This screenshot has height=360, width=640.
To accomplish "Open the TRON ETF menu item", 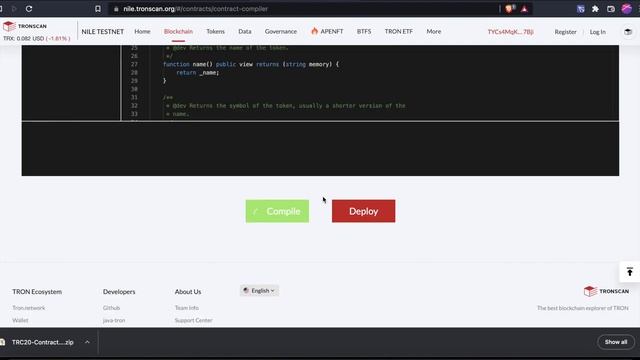I will point(399,31).
